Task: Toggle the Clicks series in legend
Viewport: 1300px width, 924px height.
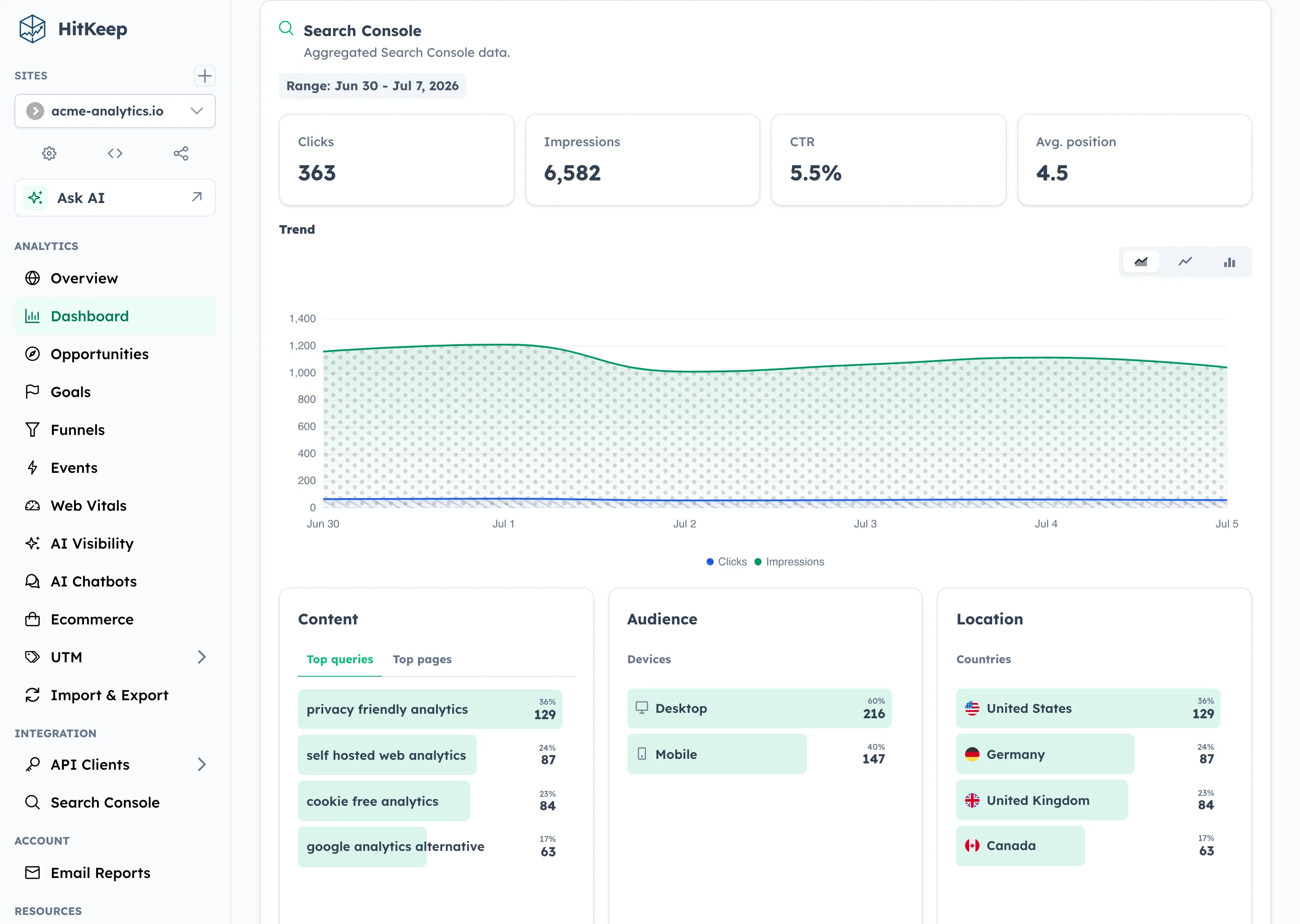Action: click(726, 562)
